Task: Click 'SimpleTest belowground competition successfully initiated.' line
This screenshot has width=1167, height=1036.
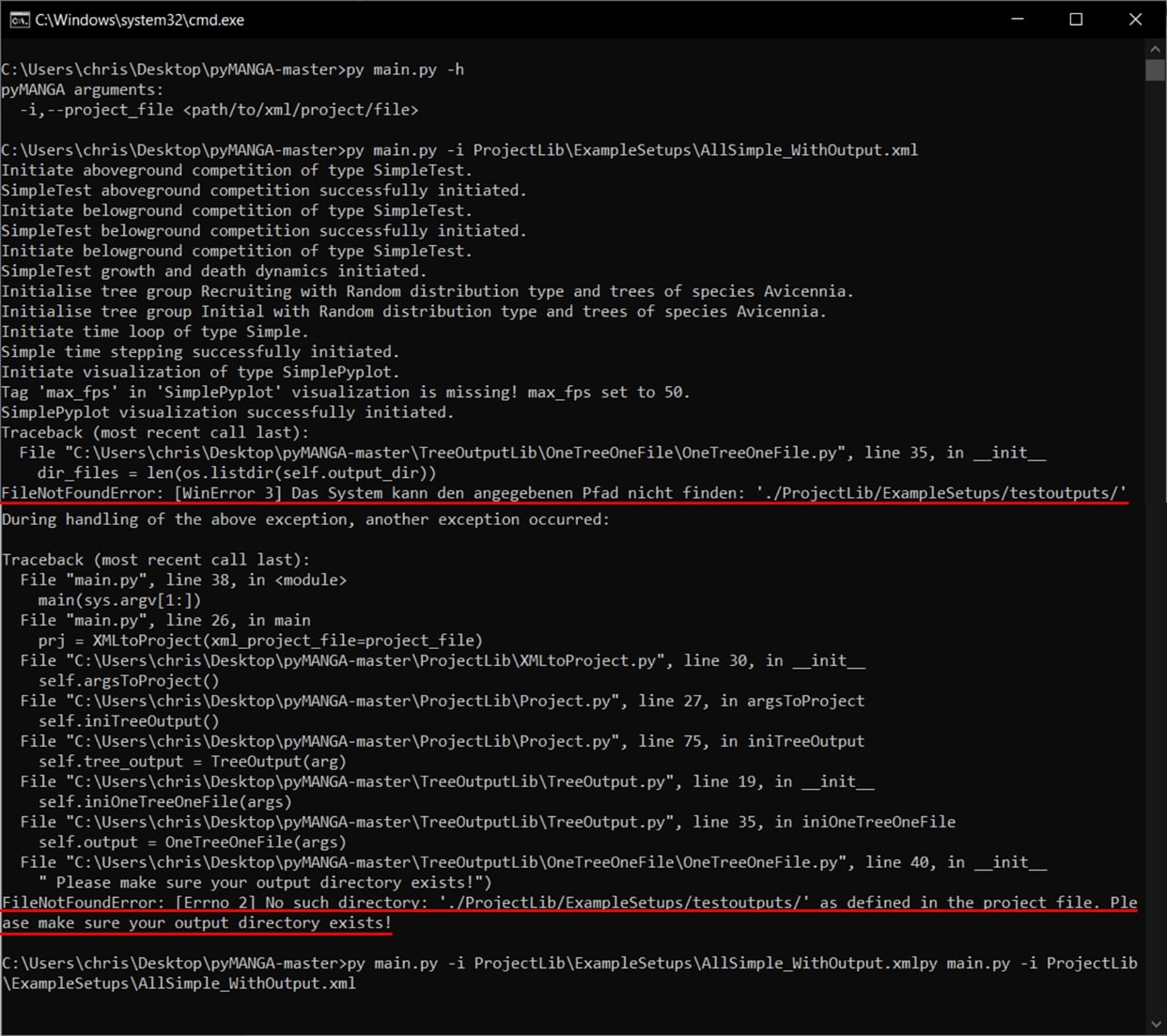Action: click(264, 231)
